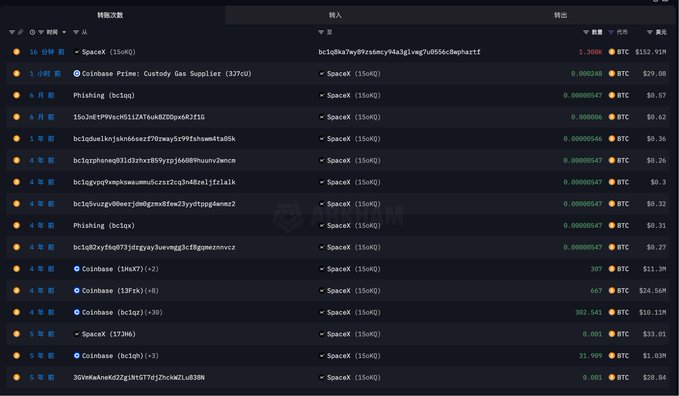Click the BTC token icon next to 0.000248
Screen dimensions: 679x396
612,74
